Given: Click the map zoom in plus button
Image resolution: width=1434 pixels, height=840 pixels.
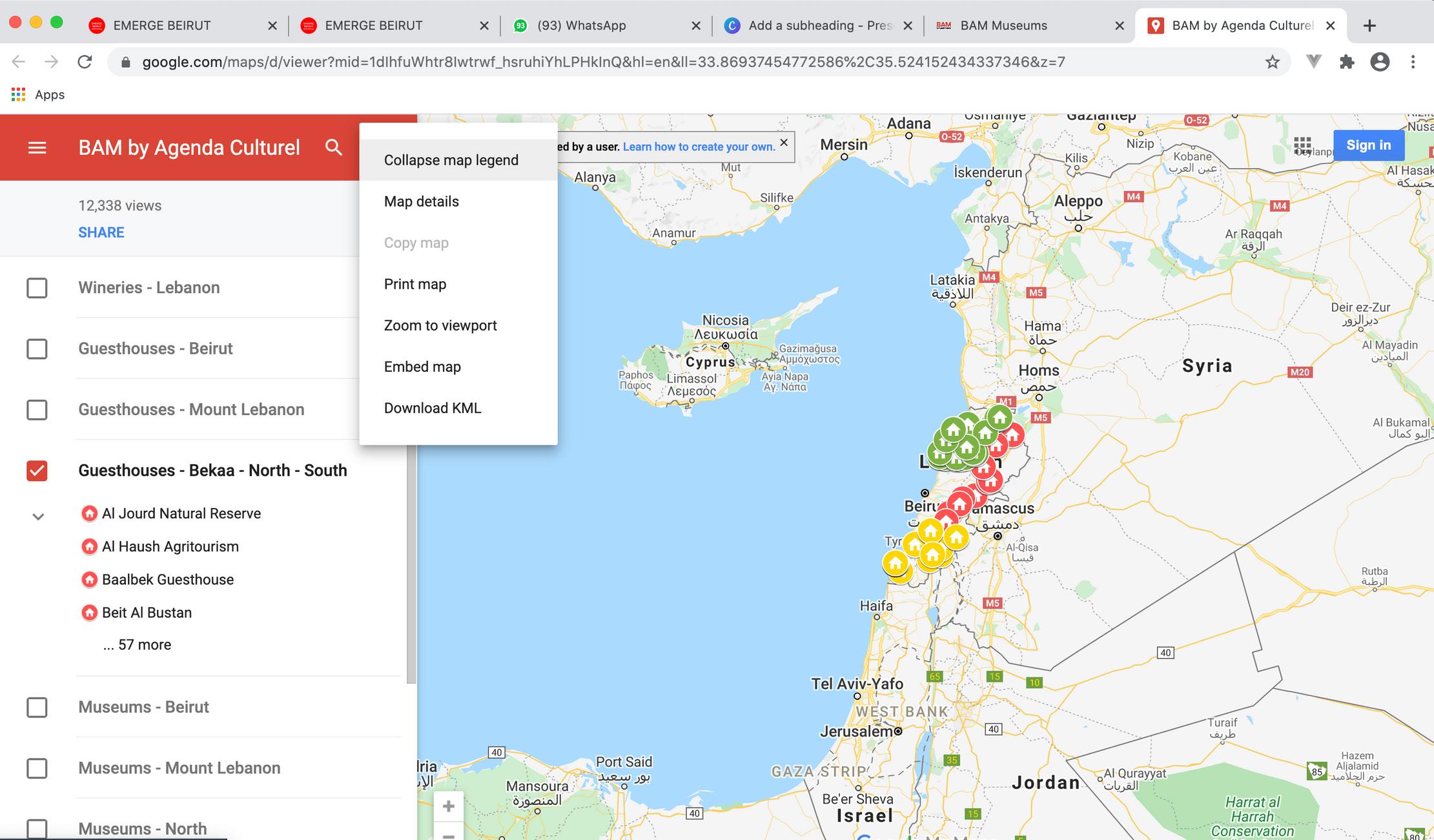Looking at the screenshot, I should pos(448,806).
